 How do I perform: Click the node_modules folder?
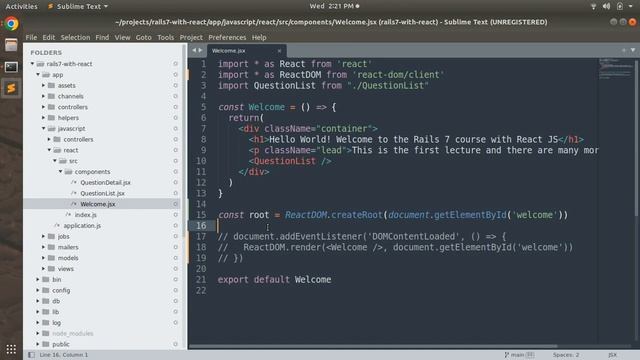point(73,333)
